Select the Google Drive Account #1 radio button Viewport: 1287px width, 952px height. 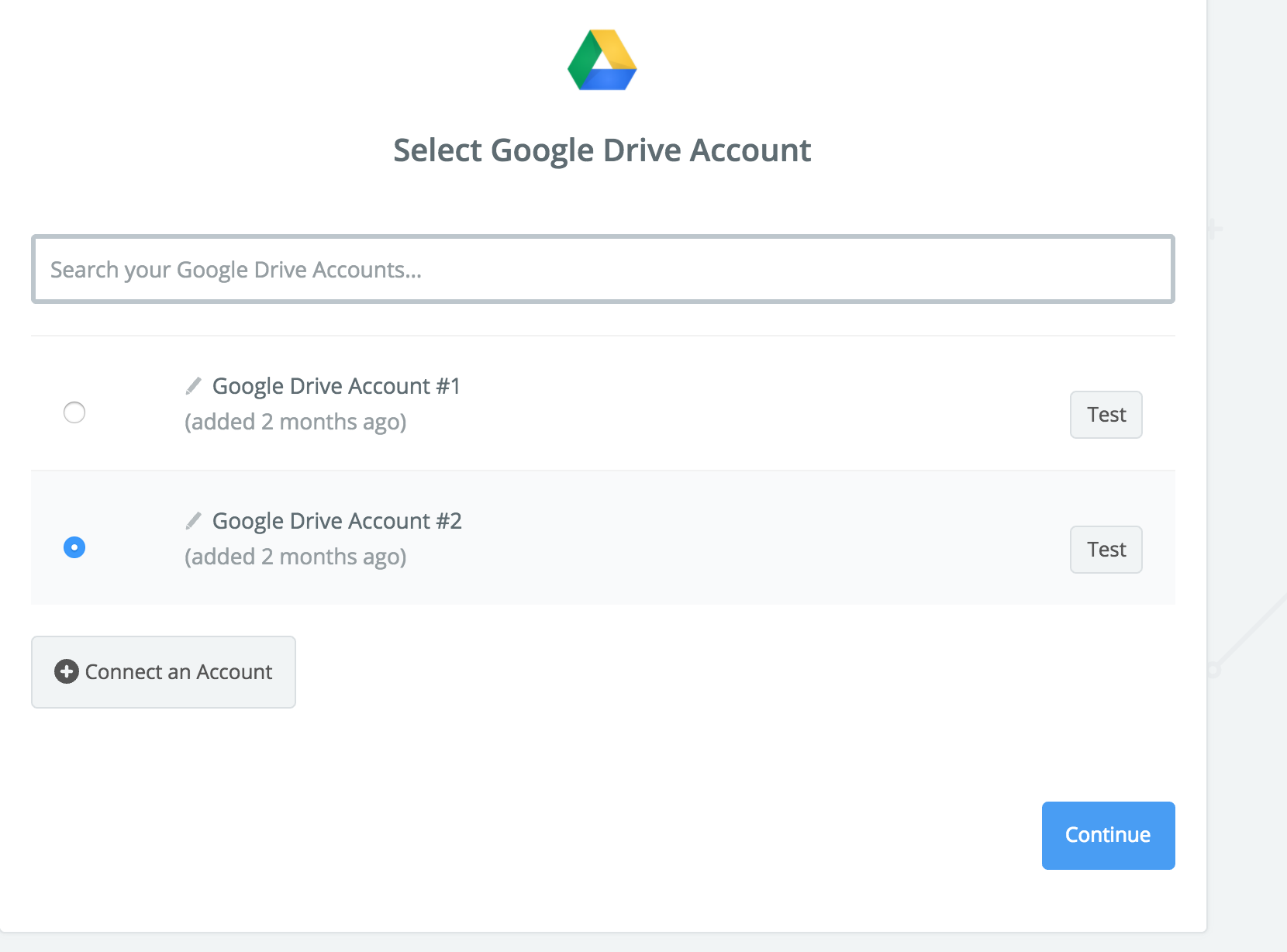point(74,412)
